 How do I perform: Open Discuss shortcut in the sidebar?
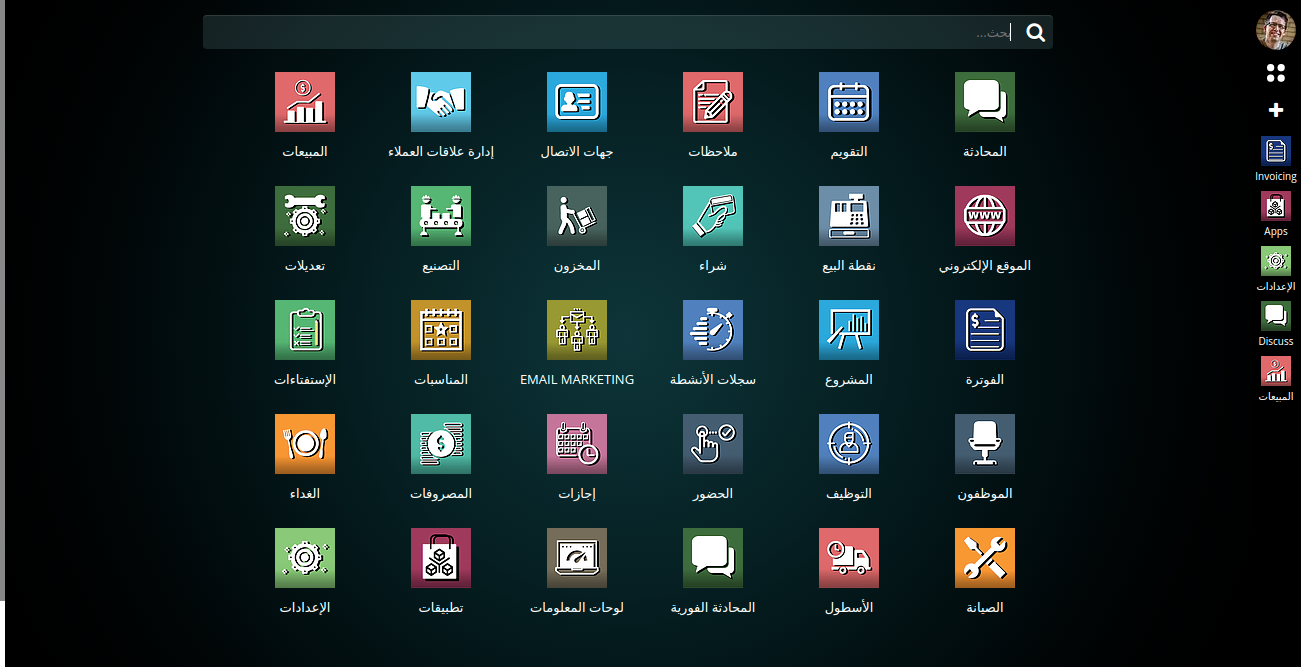(x=1275, y=317)
